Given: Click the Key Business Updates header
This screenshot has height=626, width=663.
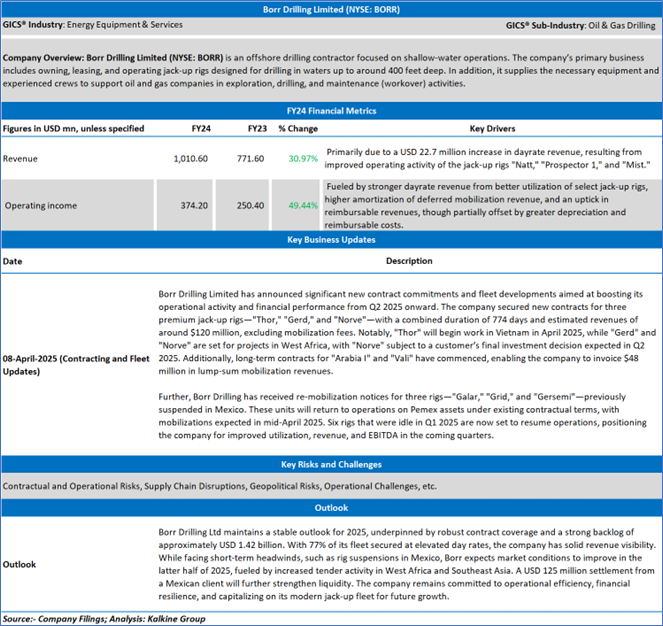Looking at the screenshot, I should (331, 240).
